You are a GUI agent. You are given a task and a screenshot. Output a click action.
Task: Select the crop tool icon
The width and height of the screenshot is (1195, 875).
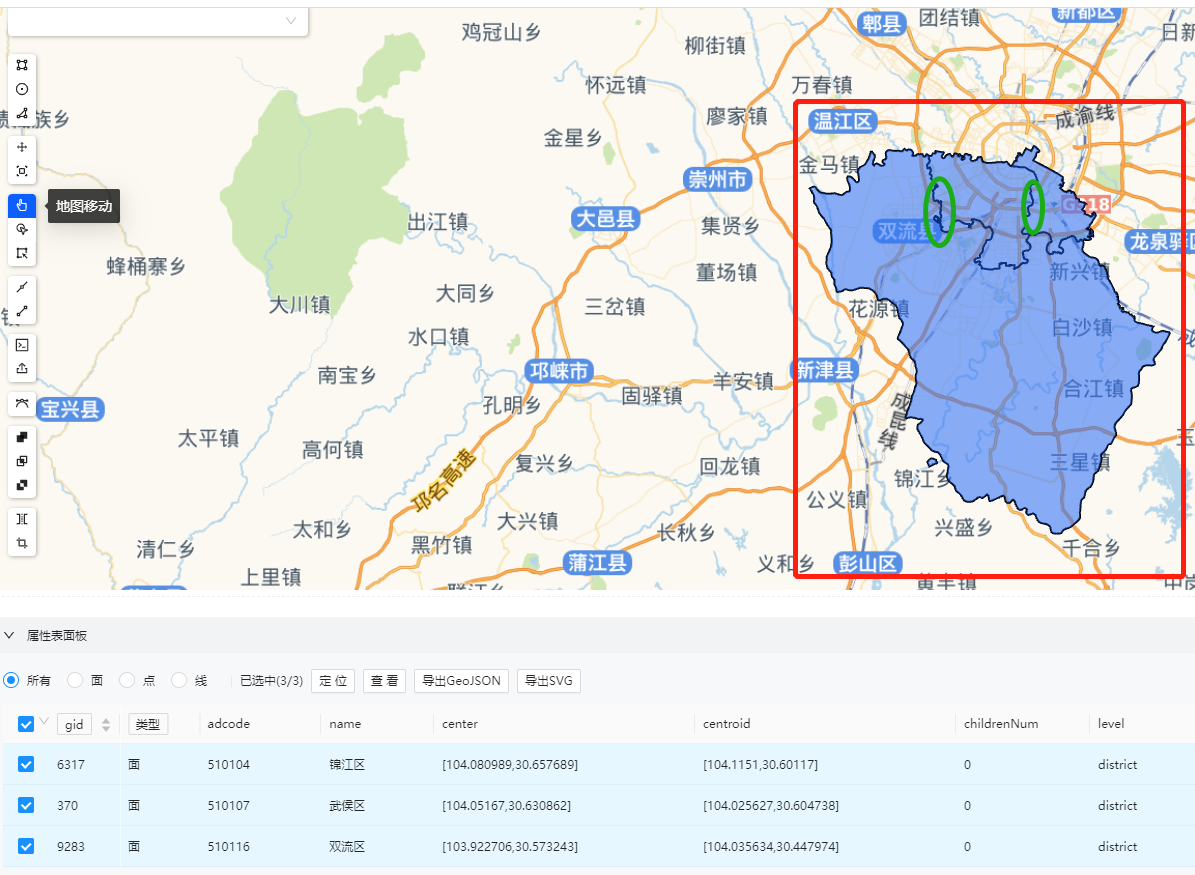(x=22, y=543)
